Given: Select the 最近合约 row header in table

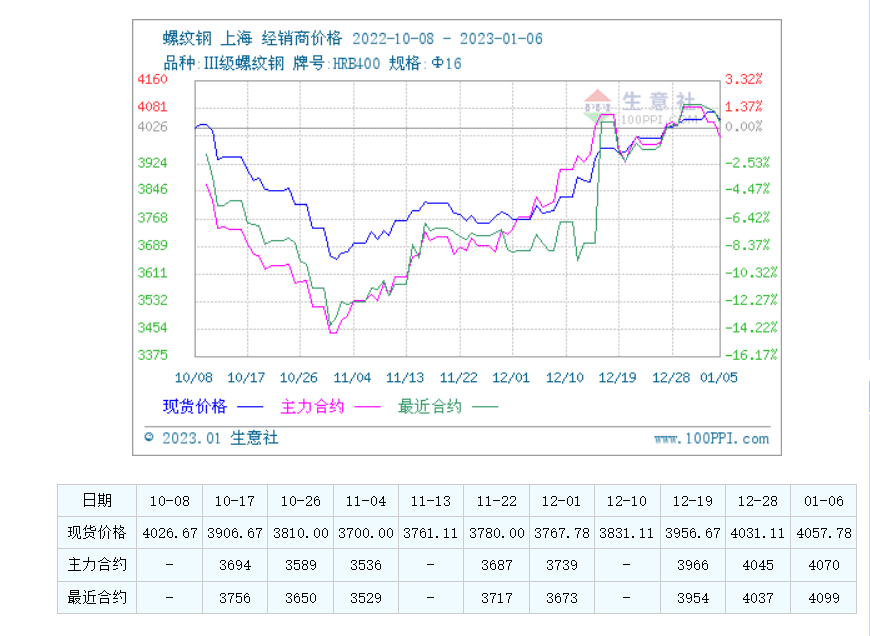Looking at the screenshot, I should (x=97, y=598).
